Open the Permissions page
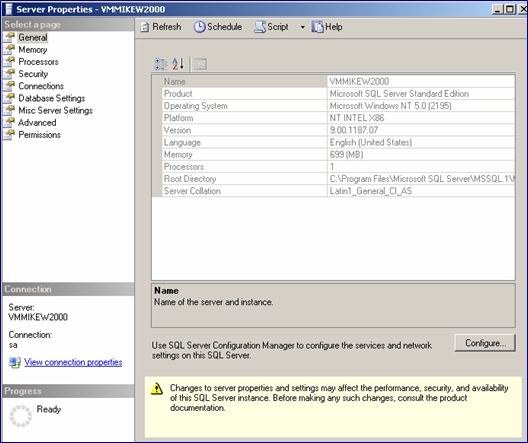Screen dimensions: 528x443 (39, 135)
